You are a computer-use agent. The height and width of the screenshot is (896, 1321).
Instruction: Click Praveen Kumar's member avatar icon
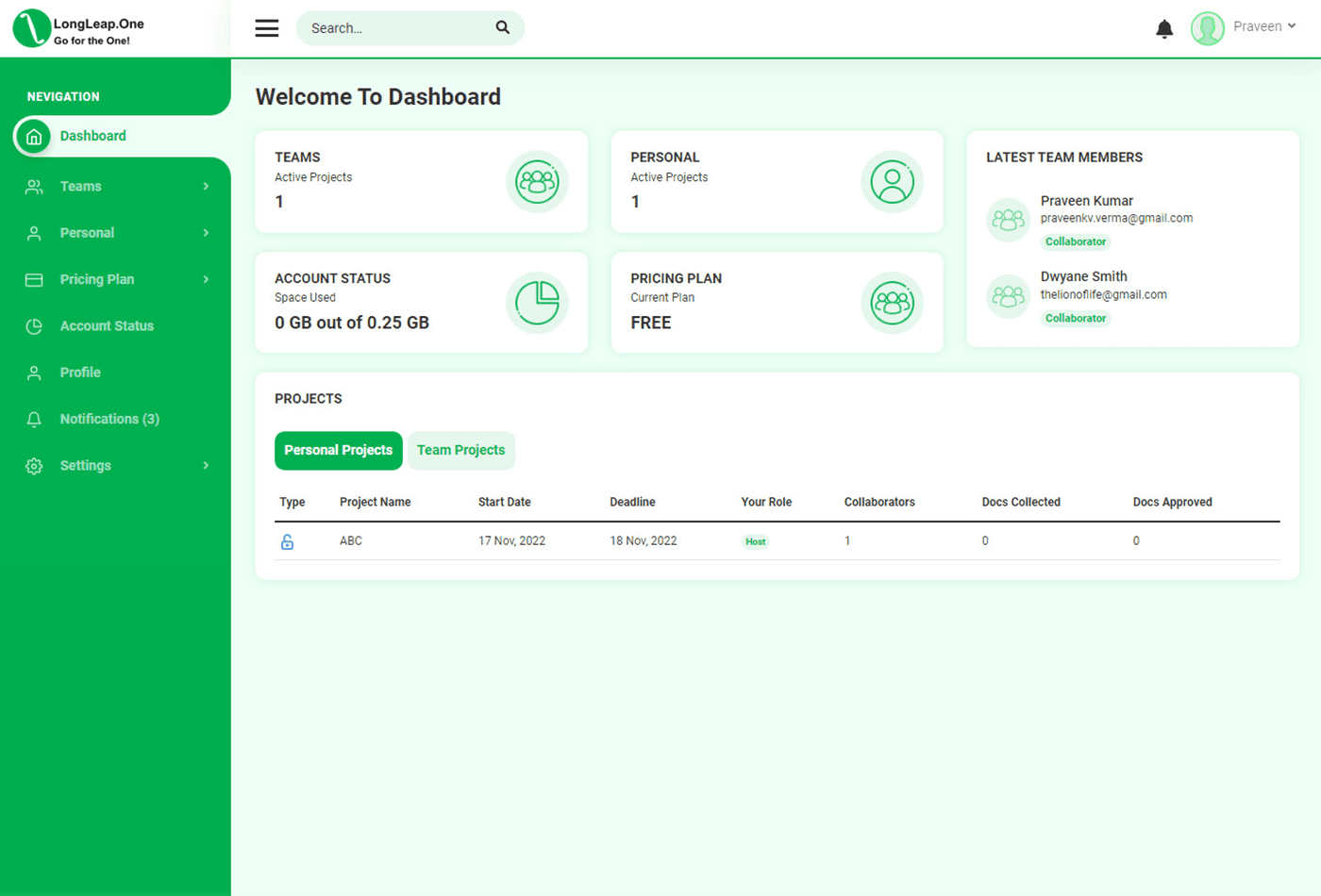click(1008, 220)
